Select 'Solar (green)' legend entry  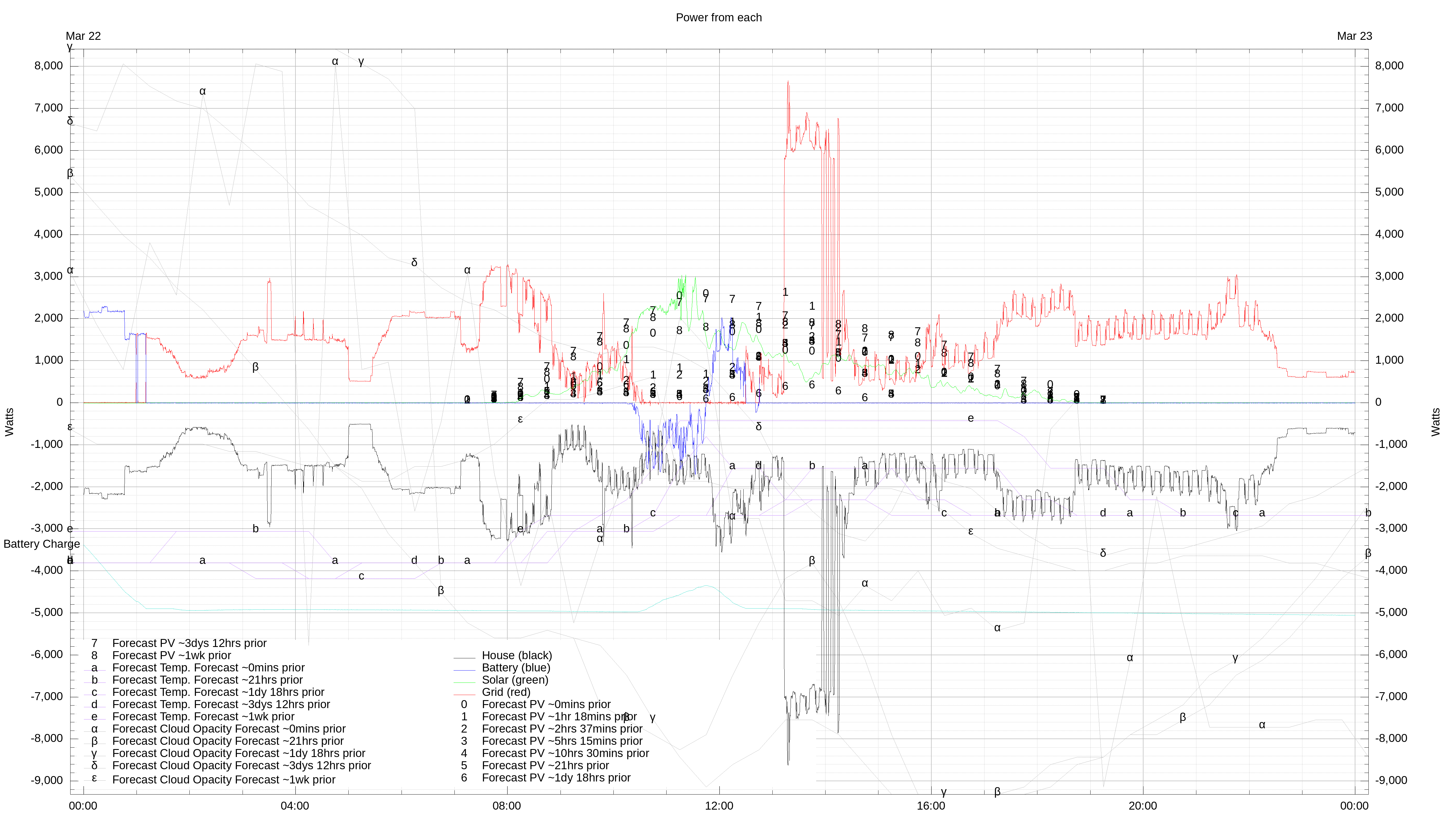pyautogui.click(x=515, y=680)
